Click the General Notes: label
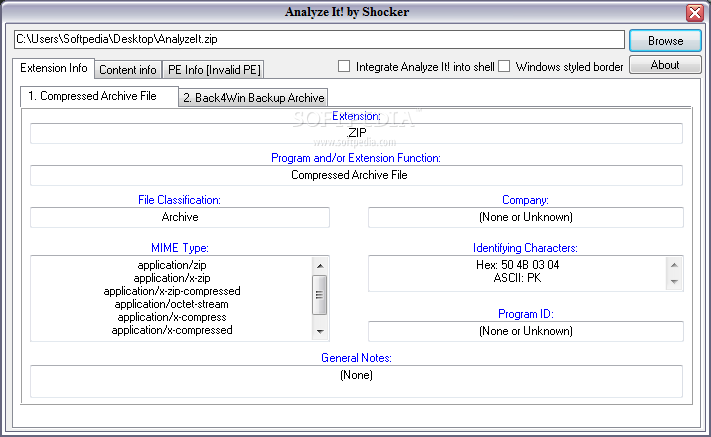The width and height of the screenshot is (711, 437). (356, 358)
